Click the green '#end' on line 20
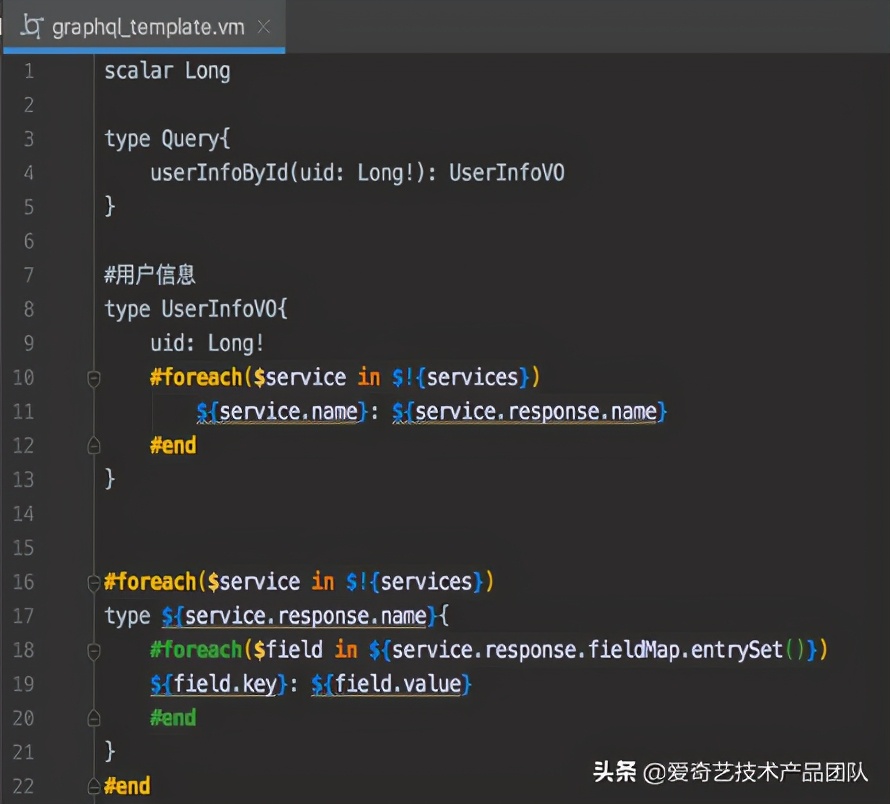Screen dimensions: 890x804 pos(173,718)
